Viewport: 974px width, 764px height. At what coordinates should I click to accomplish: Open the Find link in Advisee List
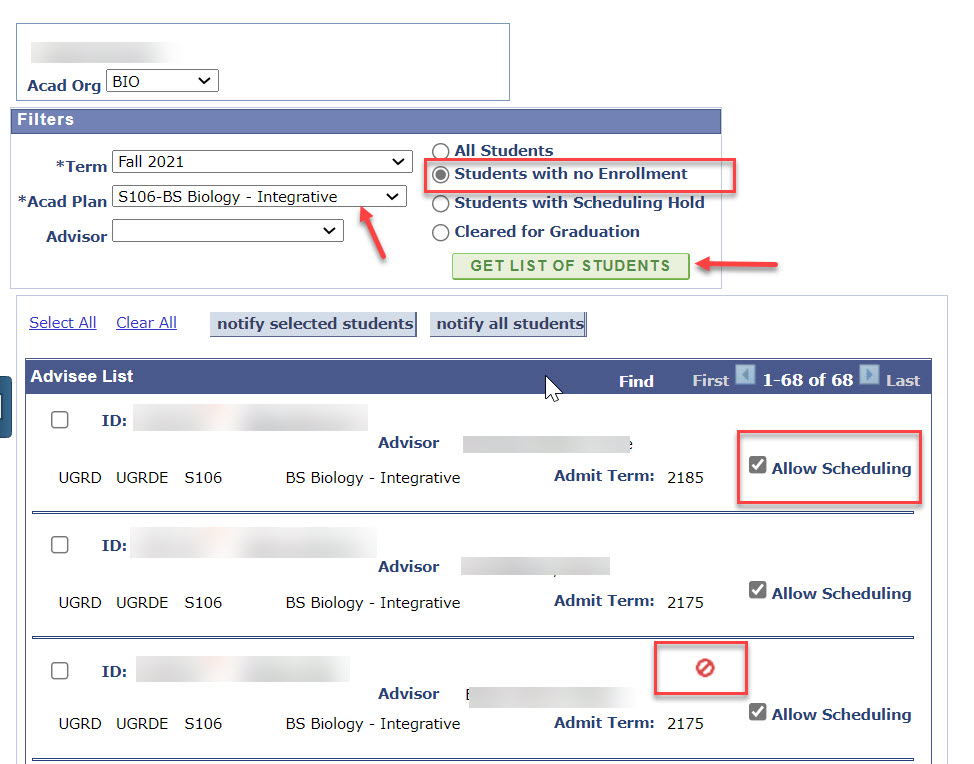(636, 381)
